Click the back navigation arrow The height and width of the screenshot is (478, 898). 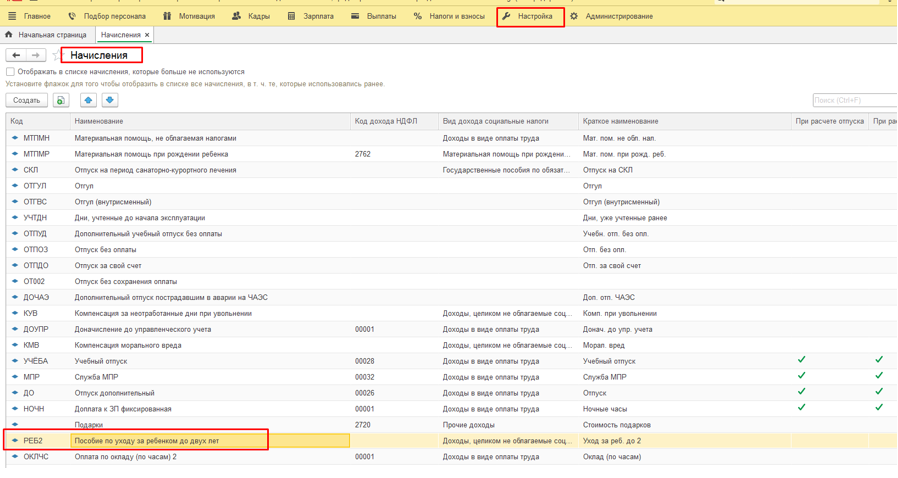(16, 55)
